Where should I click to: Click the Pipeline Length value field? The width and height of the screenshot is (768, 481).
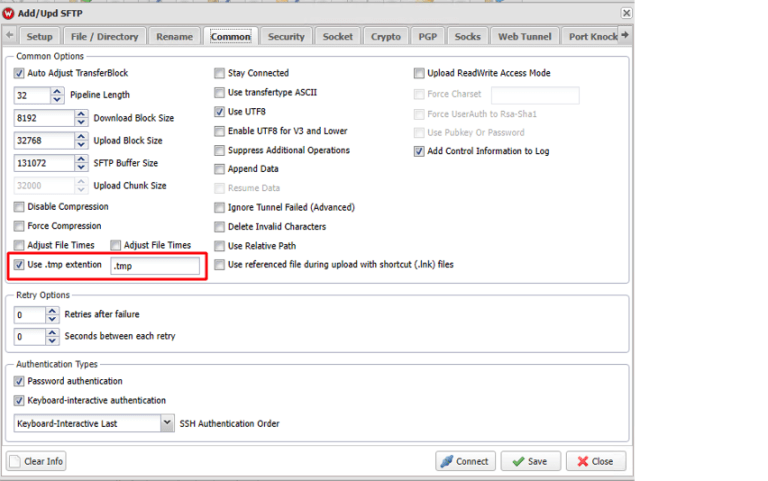click(32, 95)
